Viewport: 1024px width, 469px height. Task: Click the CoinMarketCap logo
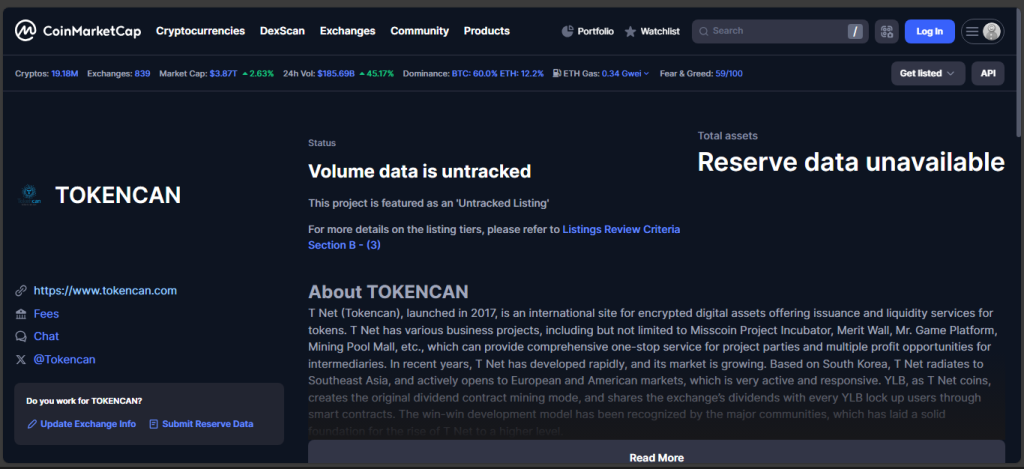78,31
